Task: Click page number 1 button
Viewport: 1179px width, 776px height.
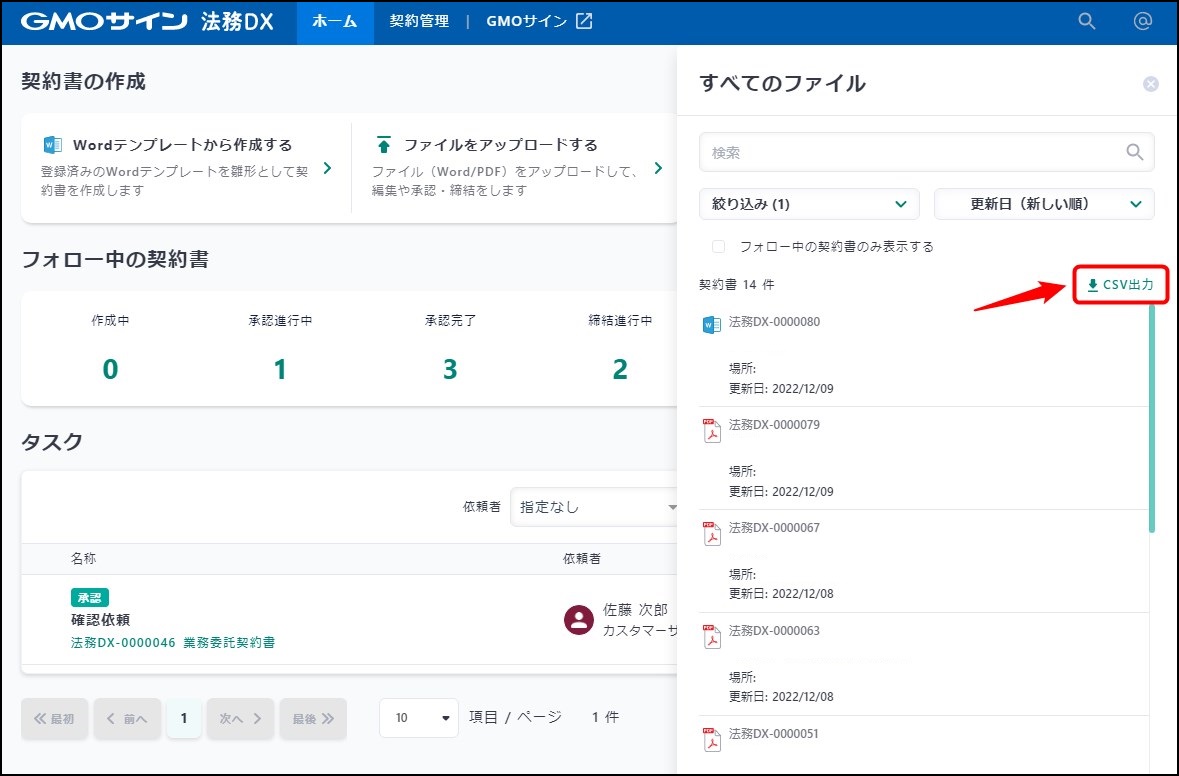Action: click(183, 719)
